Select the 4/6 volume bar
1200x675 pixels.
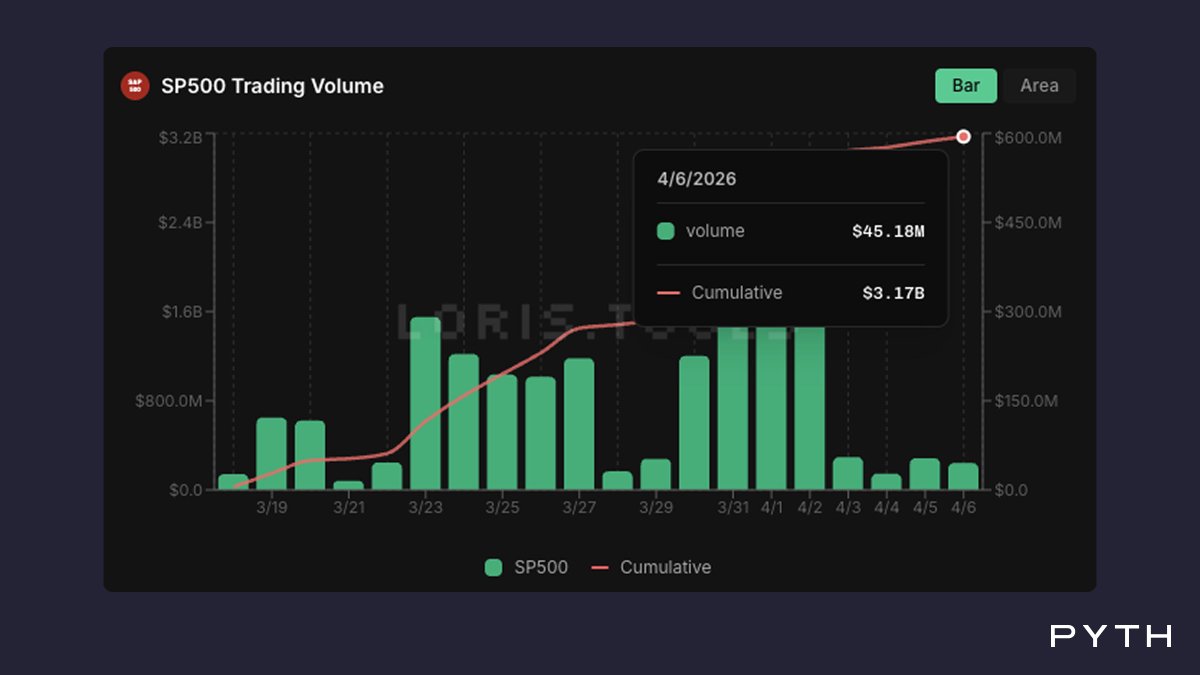[963, 476]
